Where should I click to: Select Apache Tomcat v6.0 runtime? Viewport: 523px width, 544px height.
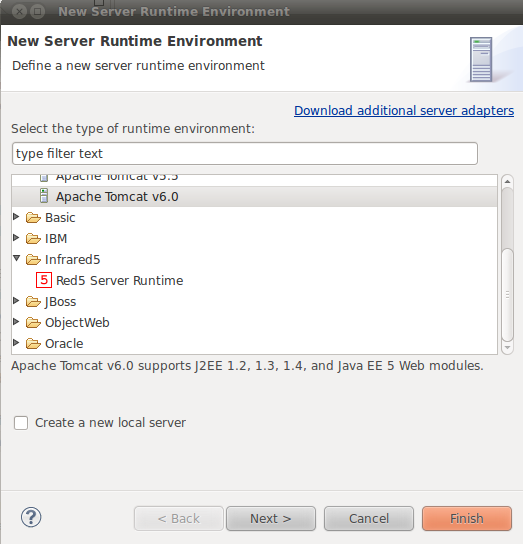click(254, 197)
